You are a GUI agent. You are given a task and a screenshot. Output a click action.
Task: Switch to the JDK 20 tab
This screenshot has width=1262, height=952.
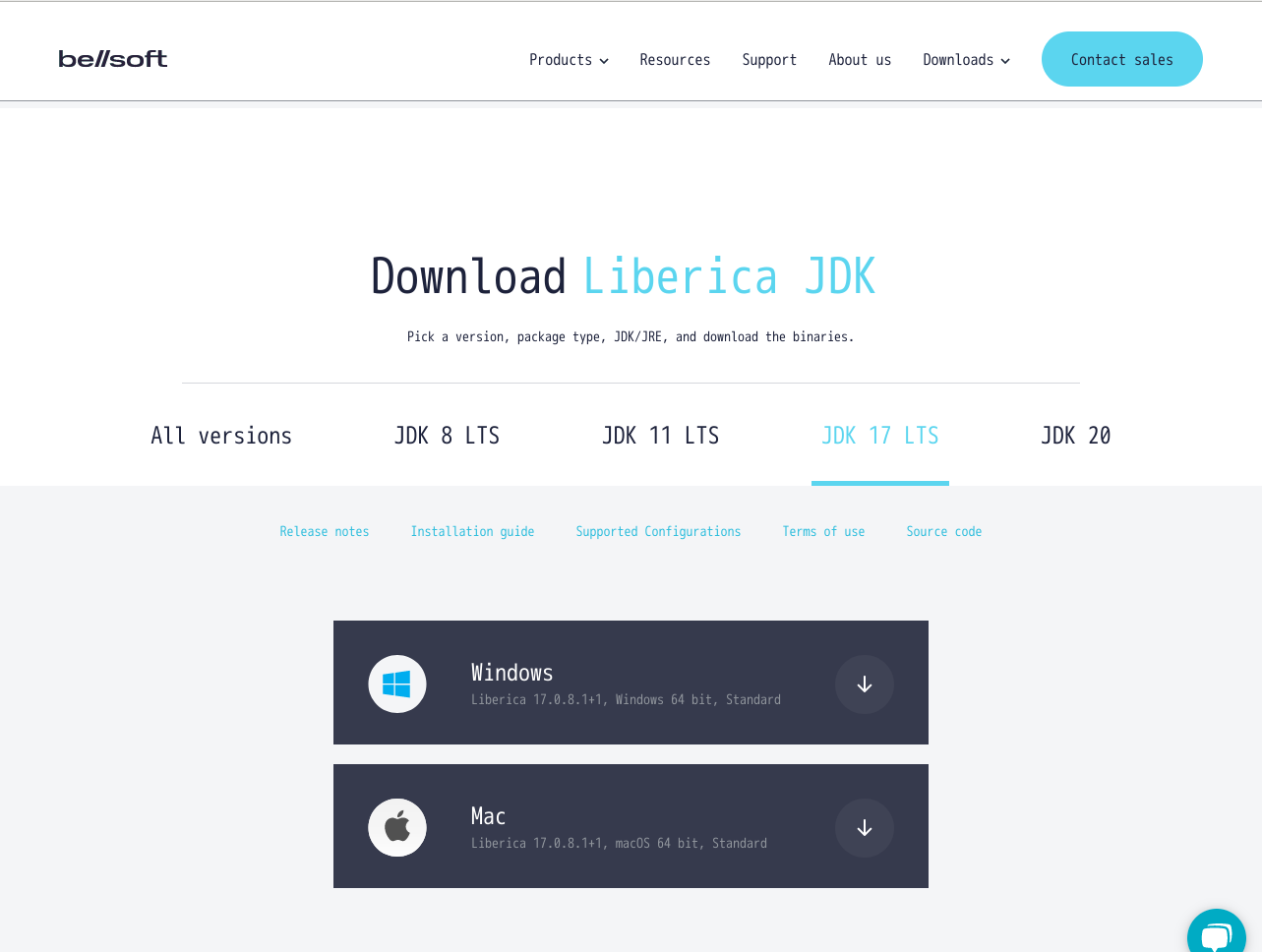(x=1075, y=436)
